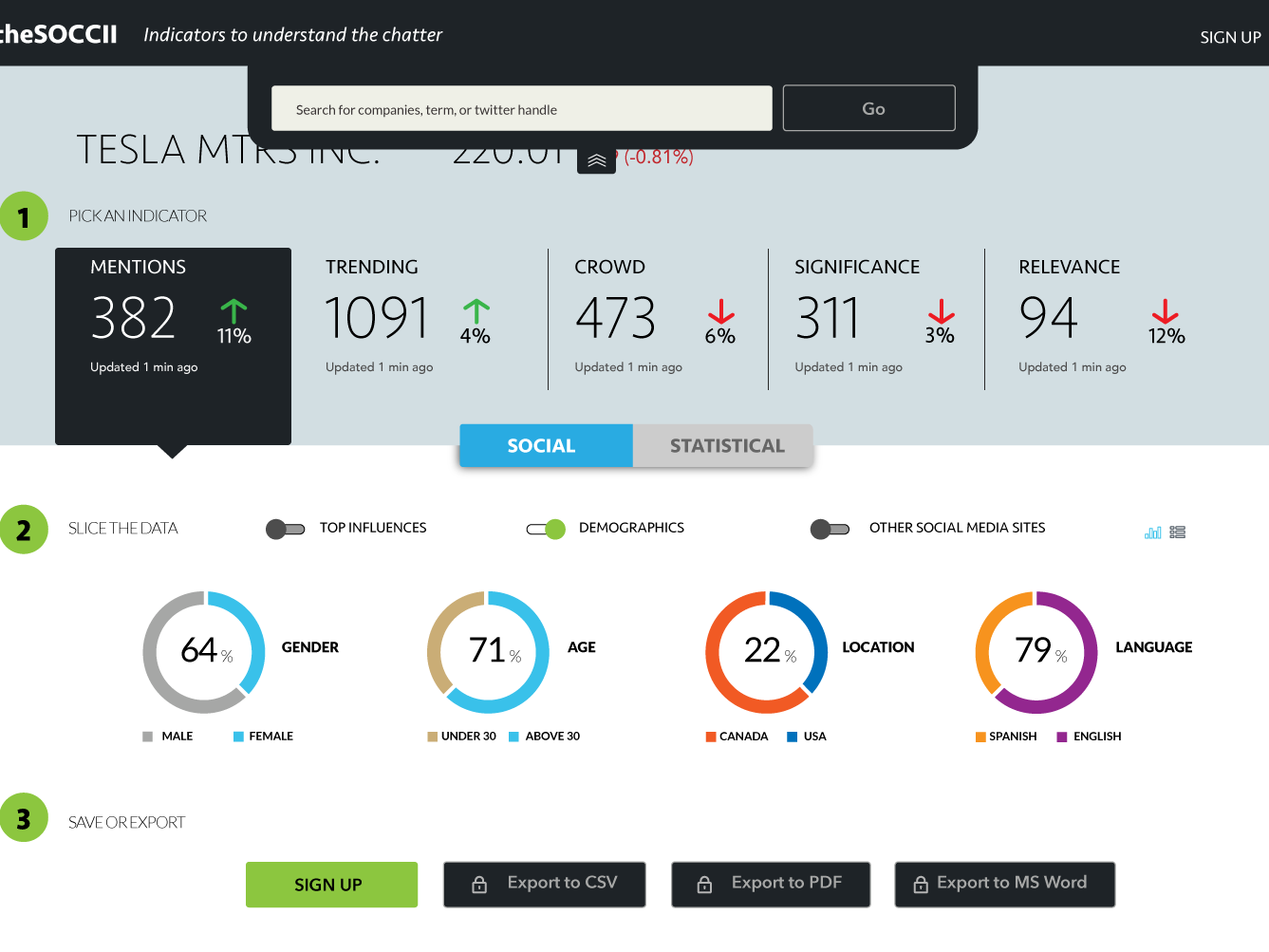1269x952 pixels.
Task: Click the lock icon on Export to MS Word
Action: [x=921, y=885]
